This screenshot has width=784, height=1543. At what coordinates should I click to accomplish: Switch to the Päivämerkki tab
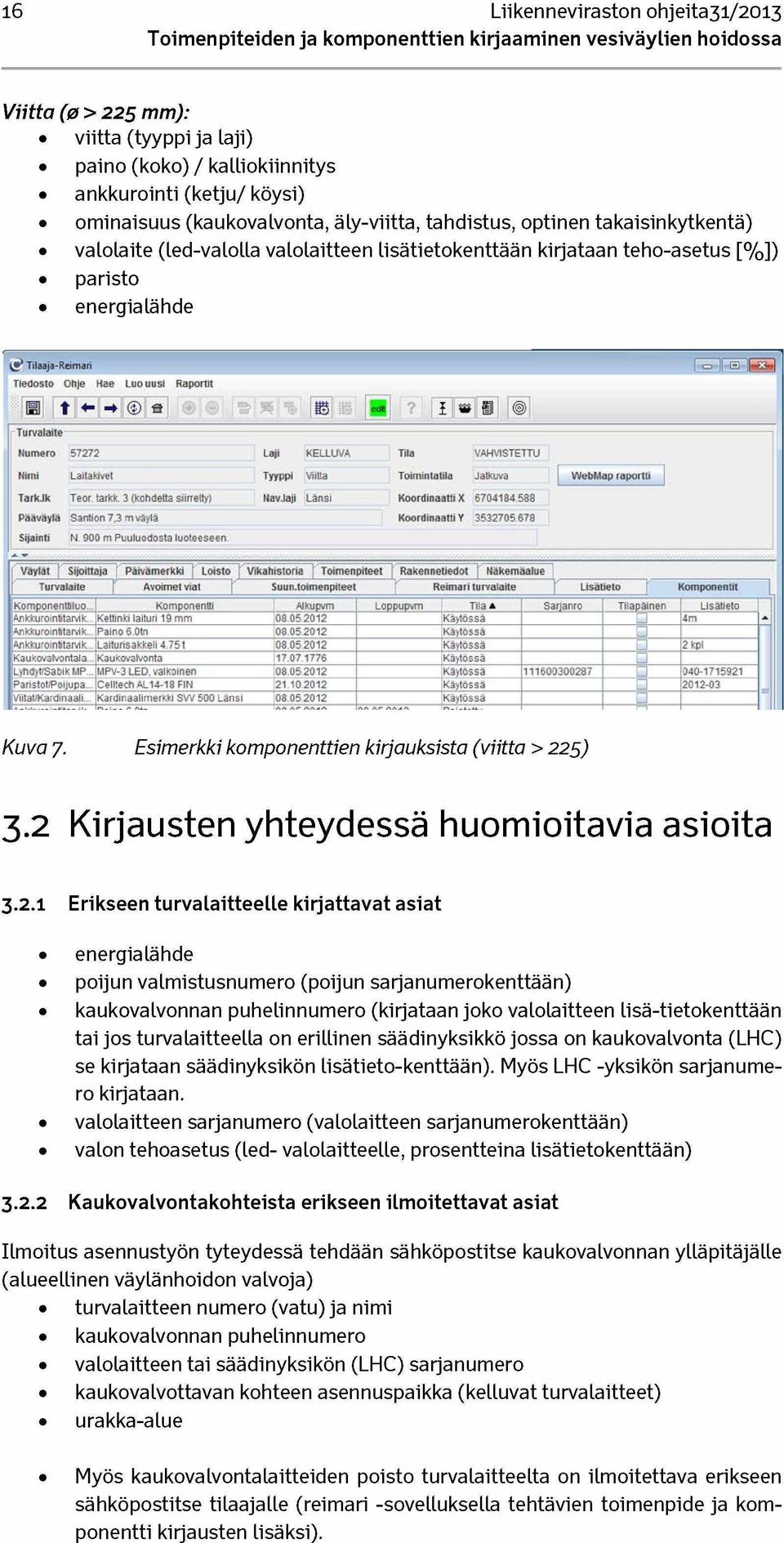click(x=154, y=571)
